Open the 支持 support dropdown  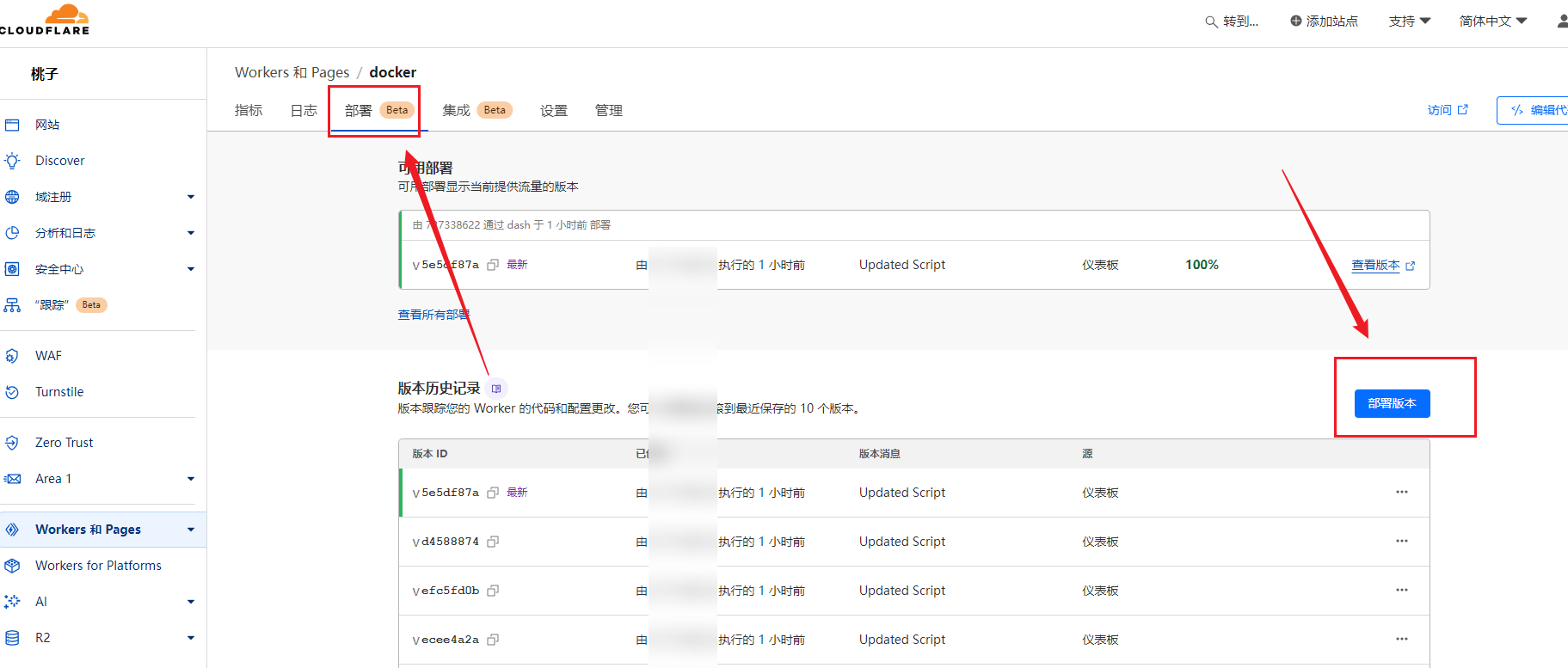coord(1409,21)
